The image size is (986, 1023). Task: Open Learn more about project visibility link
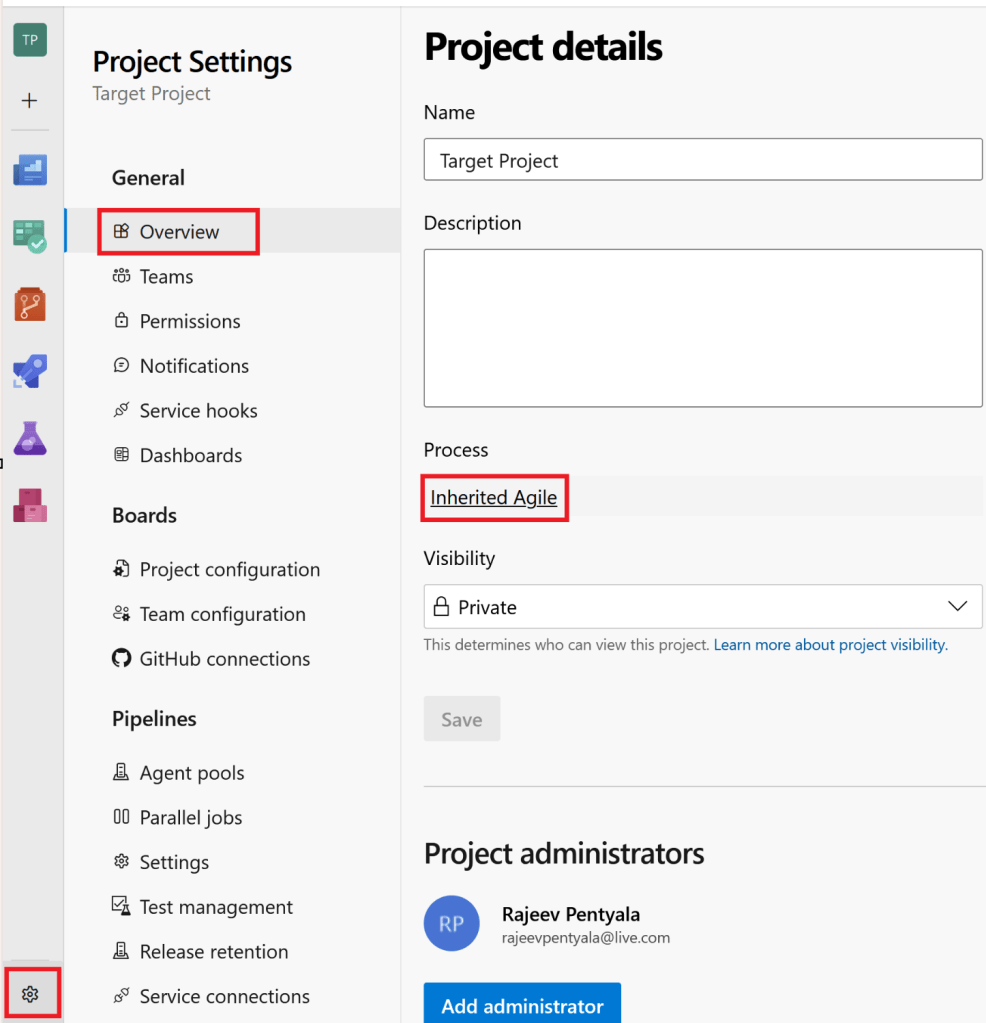tap(829, 645)
